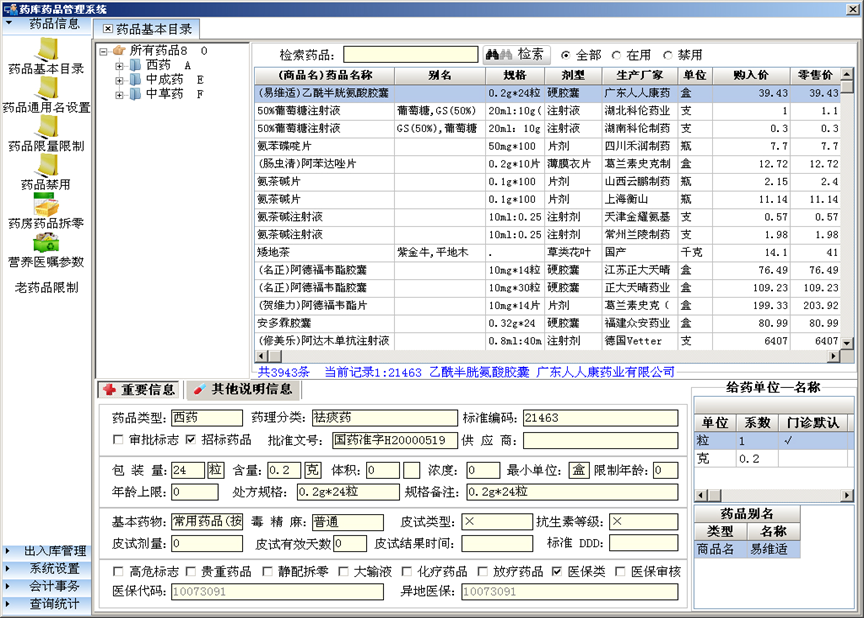This screenshot has width=864, height=618.
Task: Expand 查询统计 sidebar section
Action: (x=46, y=604)
